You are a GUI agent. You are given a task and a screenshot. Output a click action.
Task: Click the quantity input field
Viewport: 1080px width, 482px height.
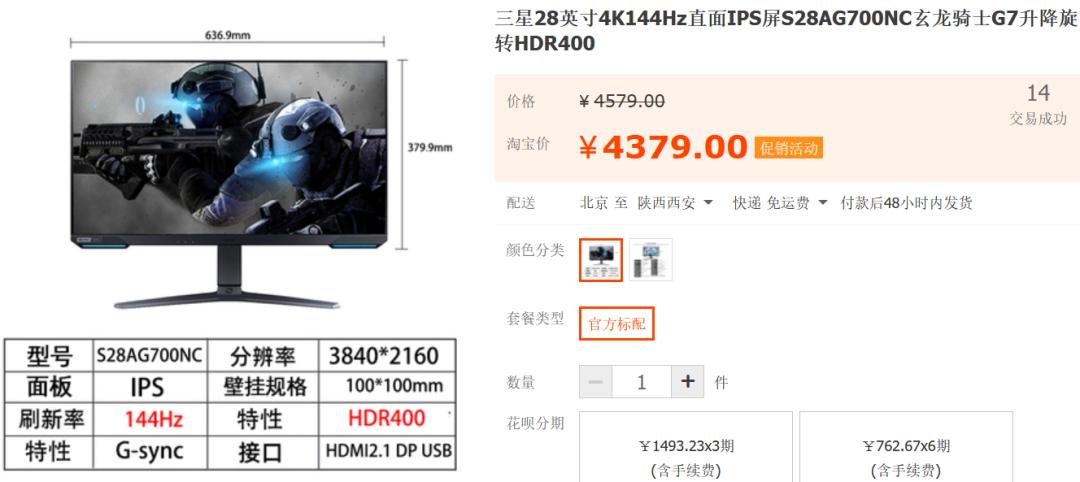tap(641, 381)
